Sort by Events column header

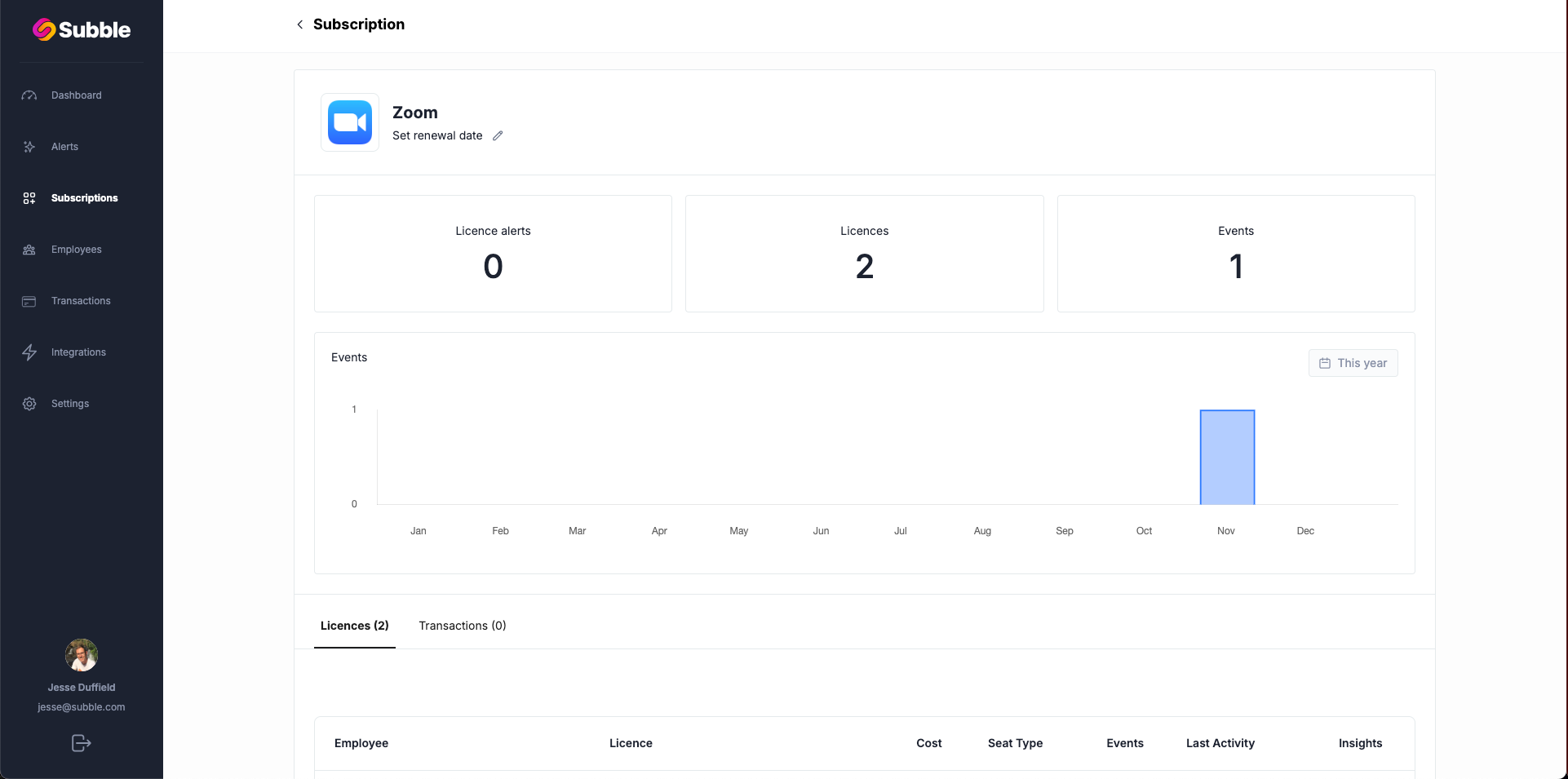point(1125,743)
